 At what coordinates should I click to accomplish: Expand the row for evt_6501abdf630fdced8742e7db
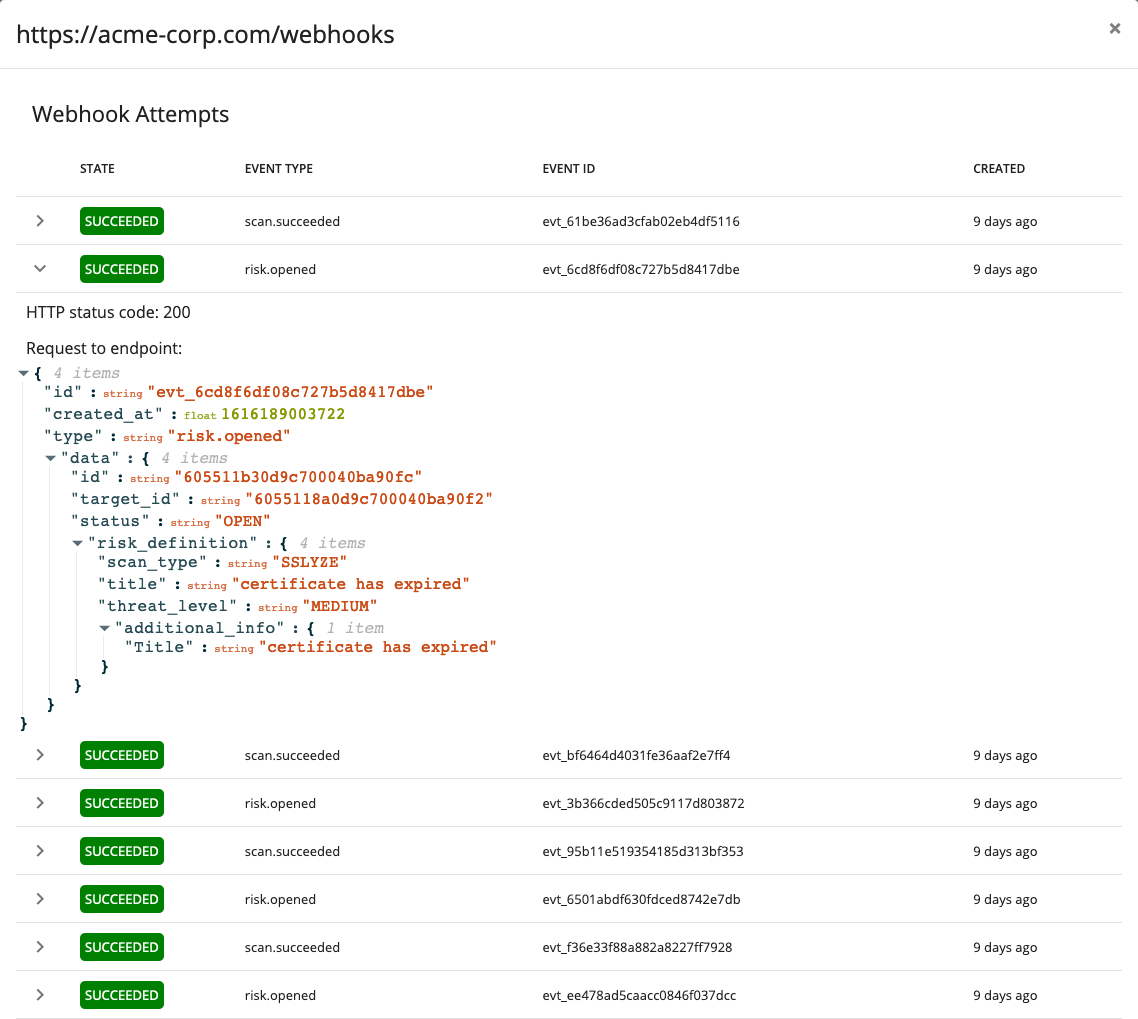point(40,899)
